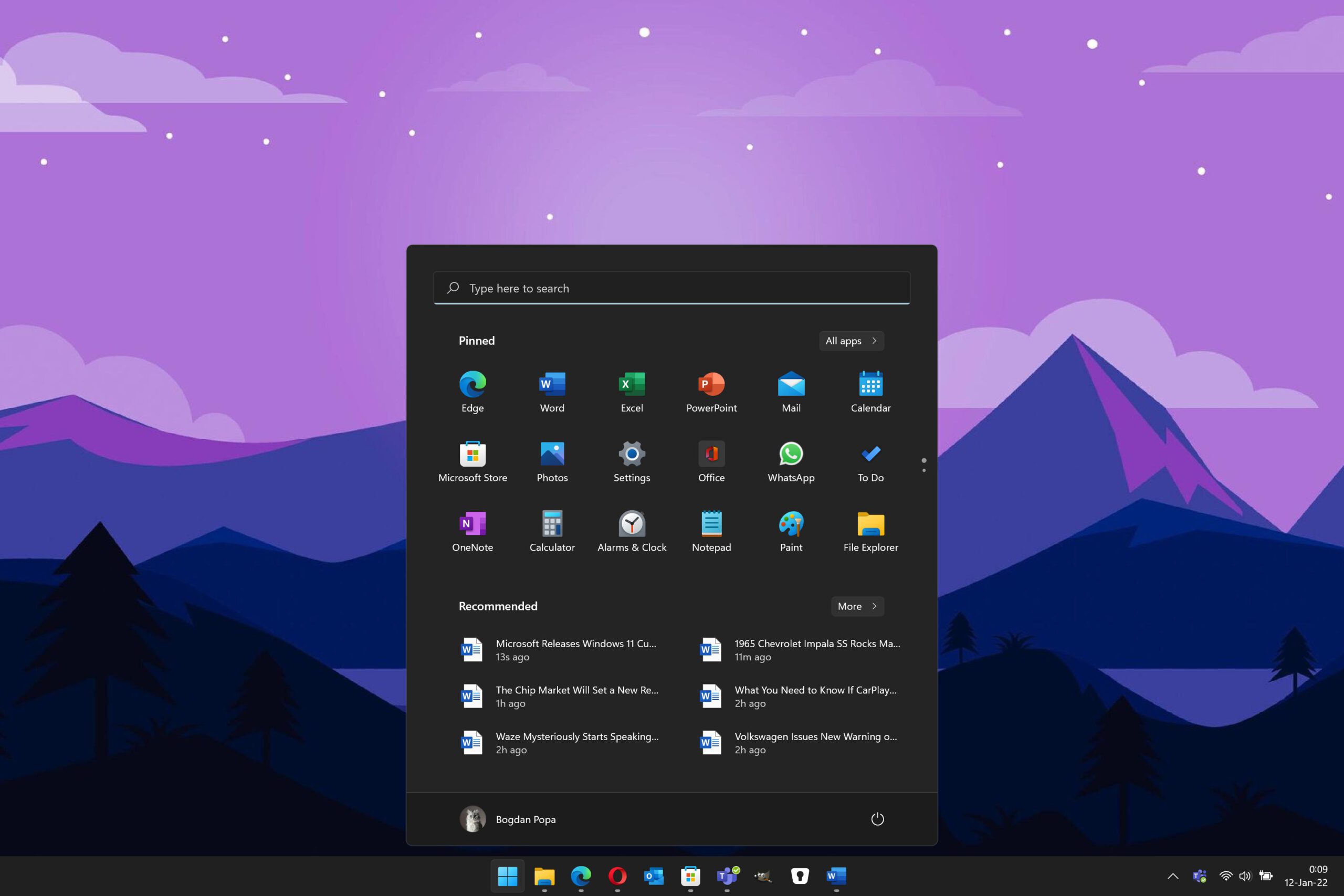Click the power button icon

pos(877,819)
